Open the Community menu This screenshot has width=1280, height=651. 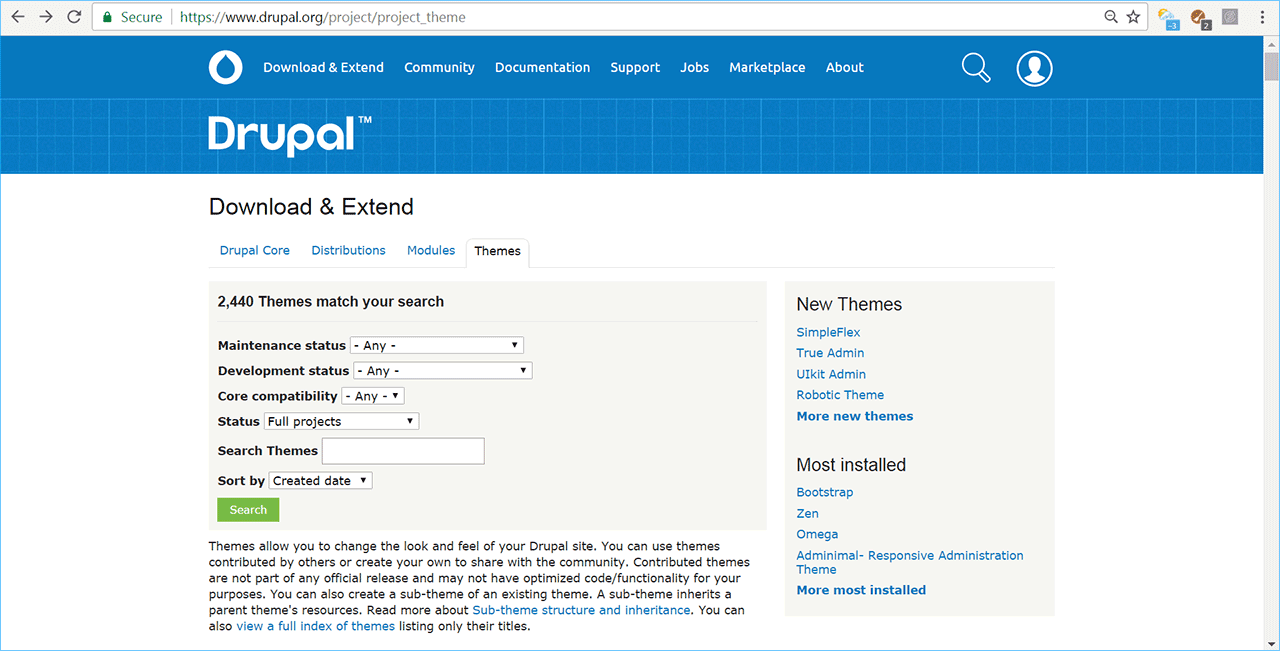click(x=439, y=67)
